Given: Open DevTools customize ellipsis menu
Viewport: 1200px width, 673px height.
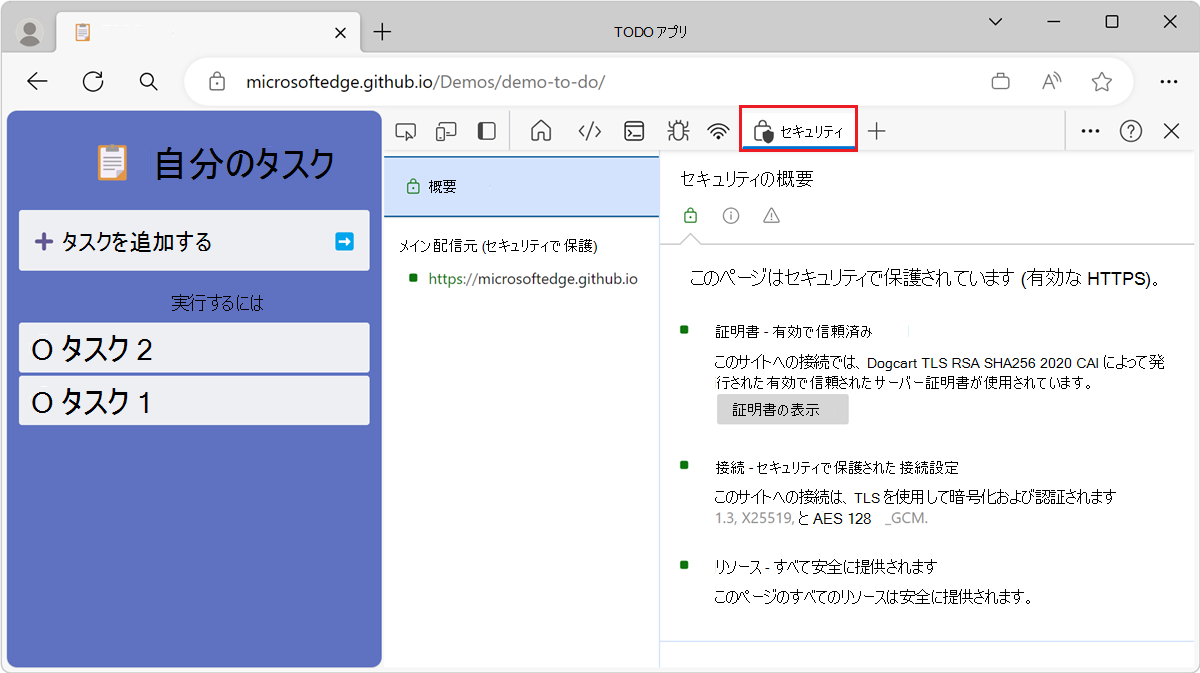Looking at the screenshot, I should point(1091,131).
